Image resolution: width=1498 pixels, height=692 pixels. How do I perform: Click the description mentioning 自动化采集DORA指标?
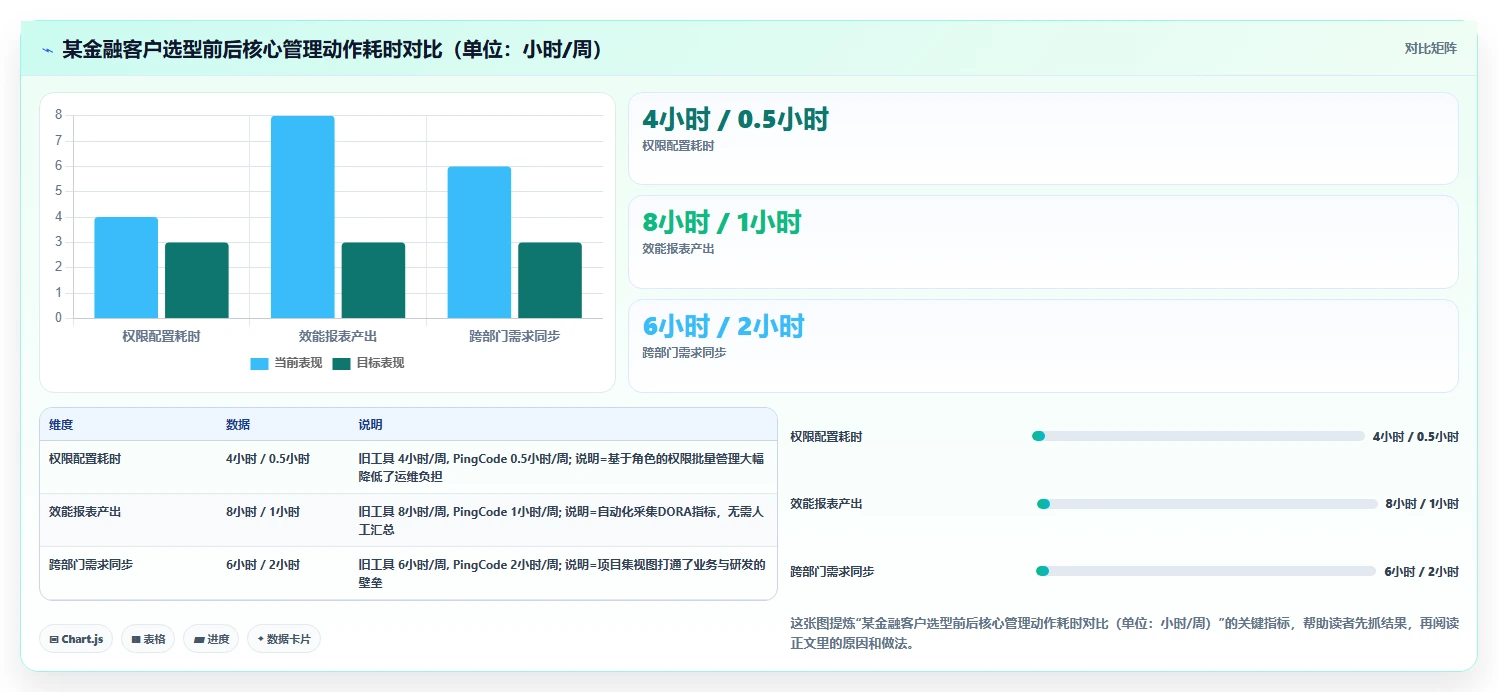point(562,521)
